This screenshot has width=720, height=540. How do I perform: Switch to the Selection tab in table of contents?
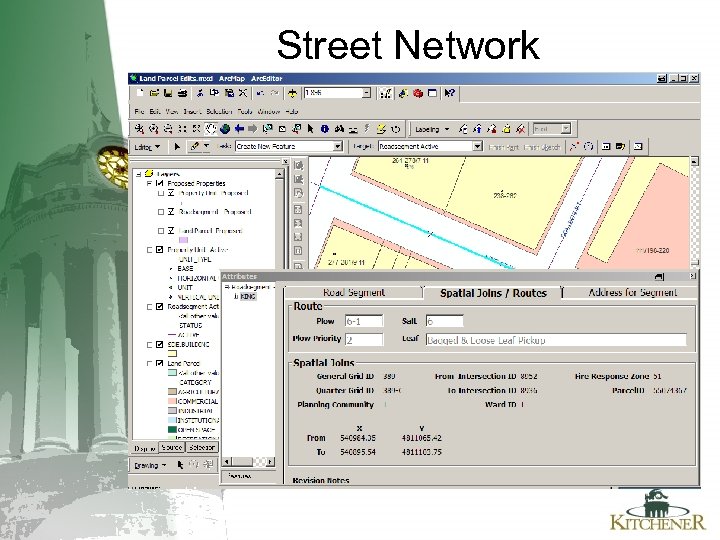(202, 447)
